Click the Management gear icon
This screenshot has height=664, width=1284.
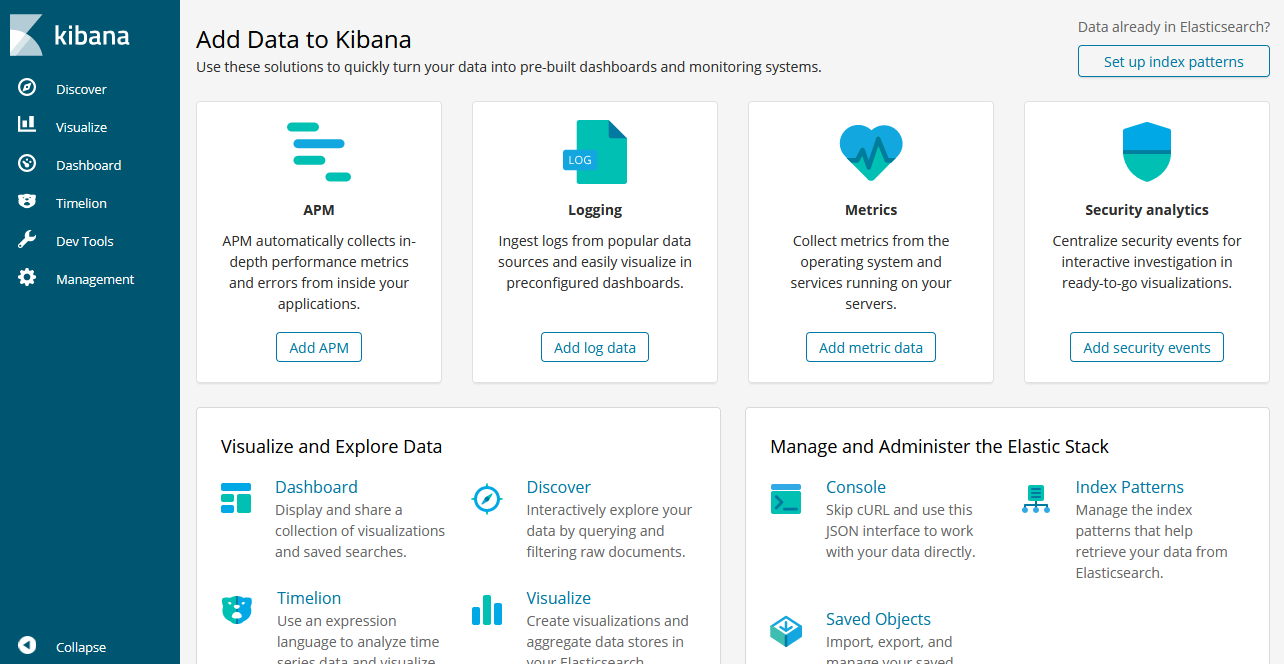(27, 278)
